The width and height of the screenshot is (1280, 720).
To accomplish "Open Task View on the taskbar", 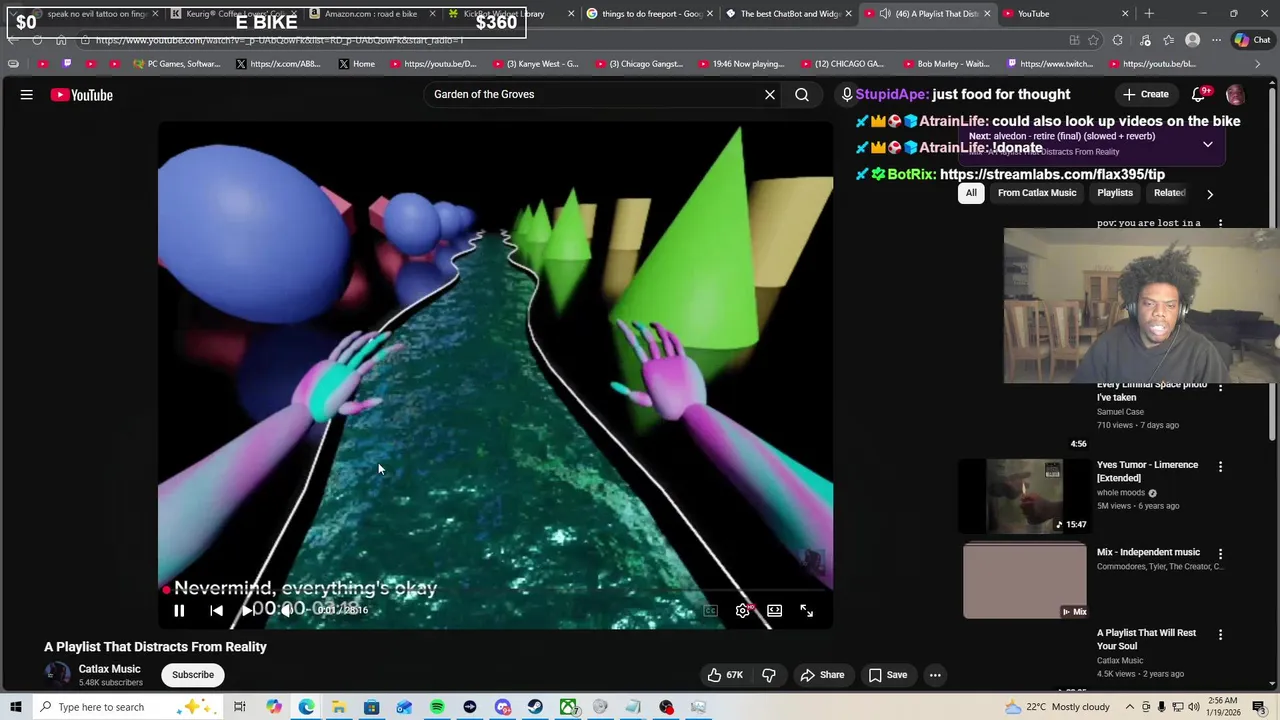I will (x=240, y=707).
